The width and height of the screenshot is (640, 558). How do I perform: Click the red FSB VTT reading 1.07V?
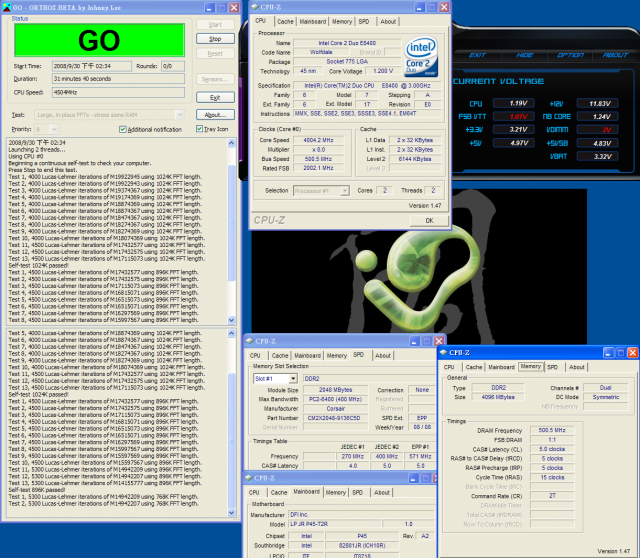514,117
